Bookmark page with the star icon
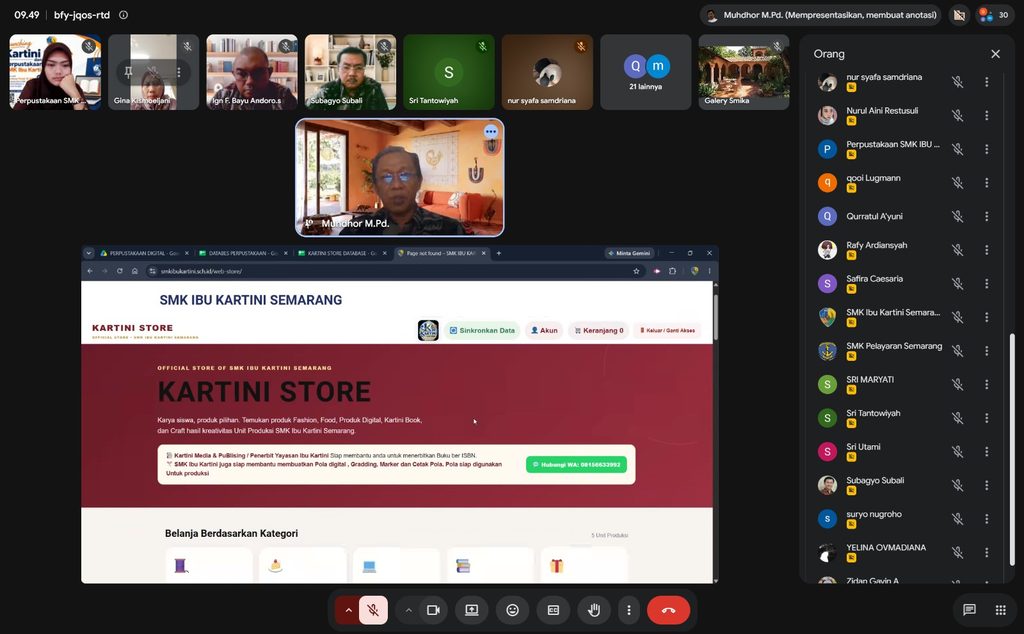This screenshot has height=634, width=1024. coord(636,271)
